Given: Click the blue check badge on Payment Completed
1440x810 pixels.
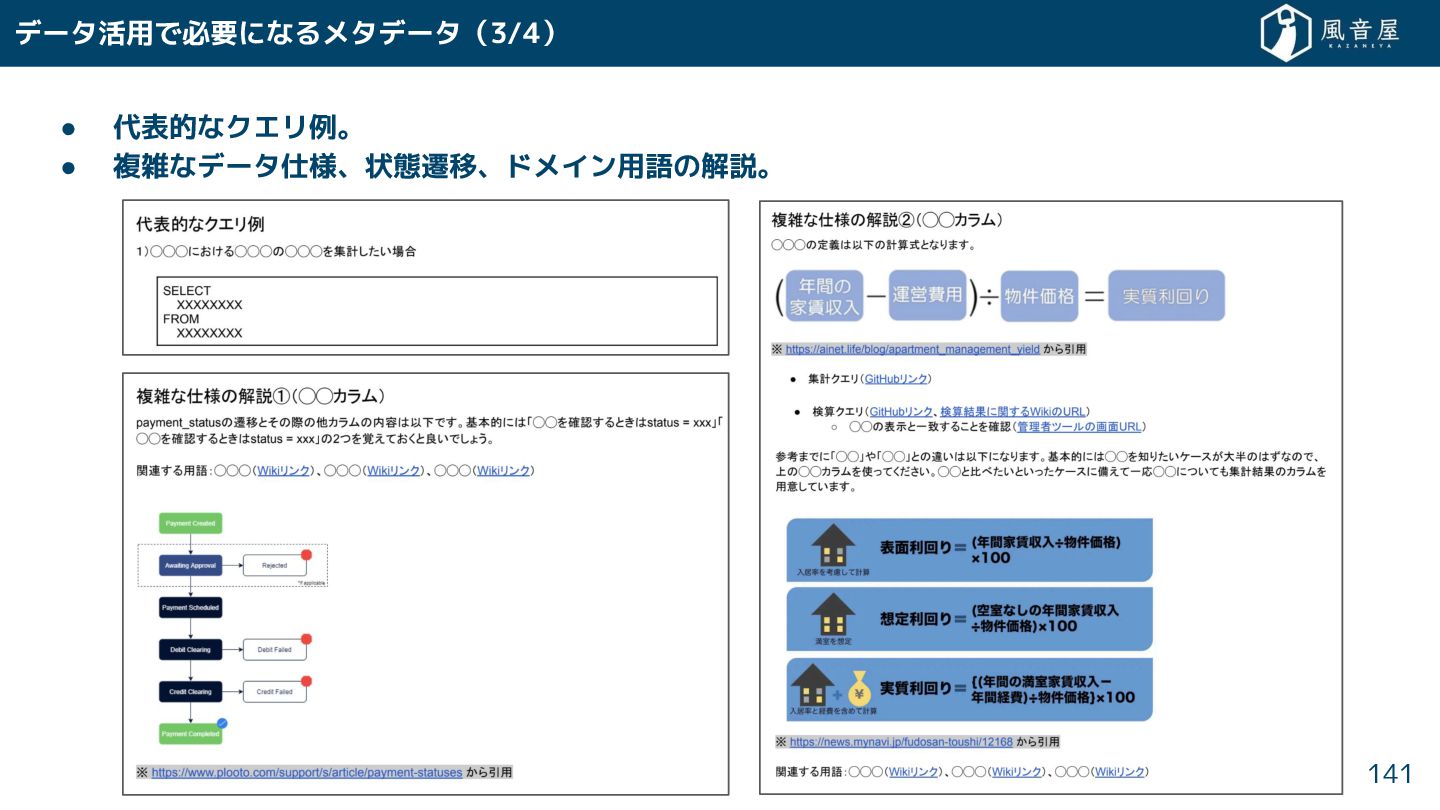Looking at the screenshot, I should pos(222,722).
